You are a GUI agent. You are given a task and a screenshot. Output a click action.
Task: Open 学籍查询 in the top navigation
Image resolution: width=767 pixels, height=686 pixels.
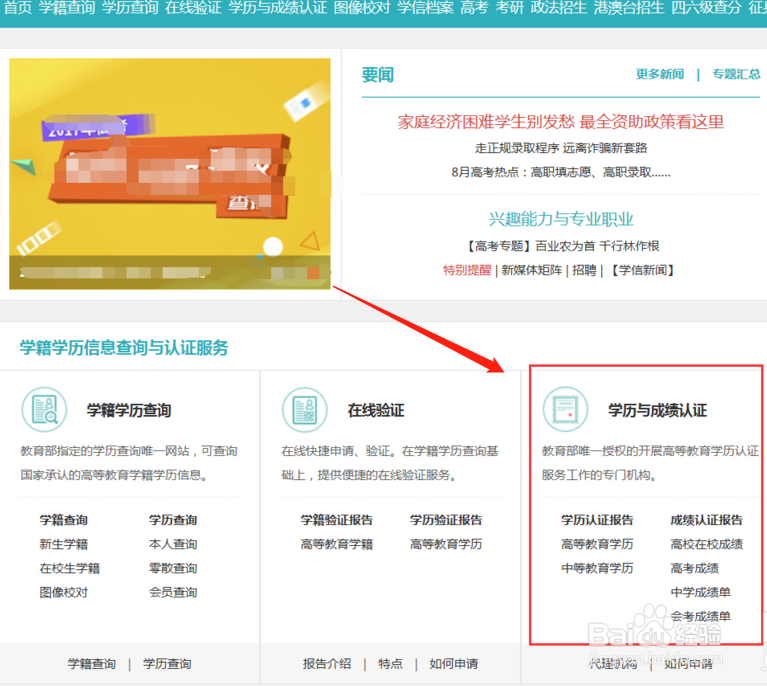pyautogui.click(x=67, y=8)
